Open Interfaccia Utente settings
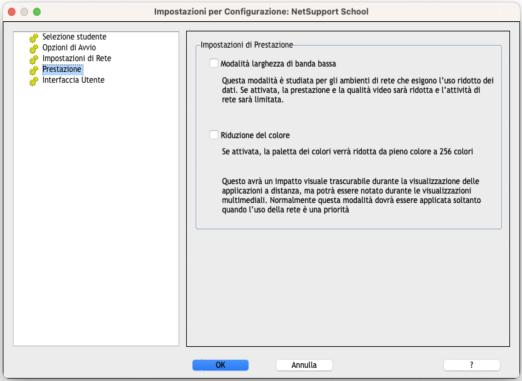 (73, 80)
